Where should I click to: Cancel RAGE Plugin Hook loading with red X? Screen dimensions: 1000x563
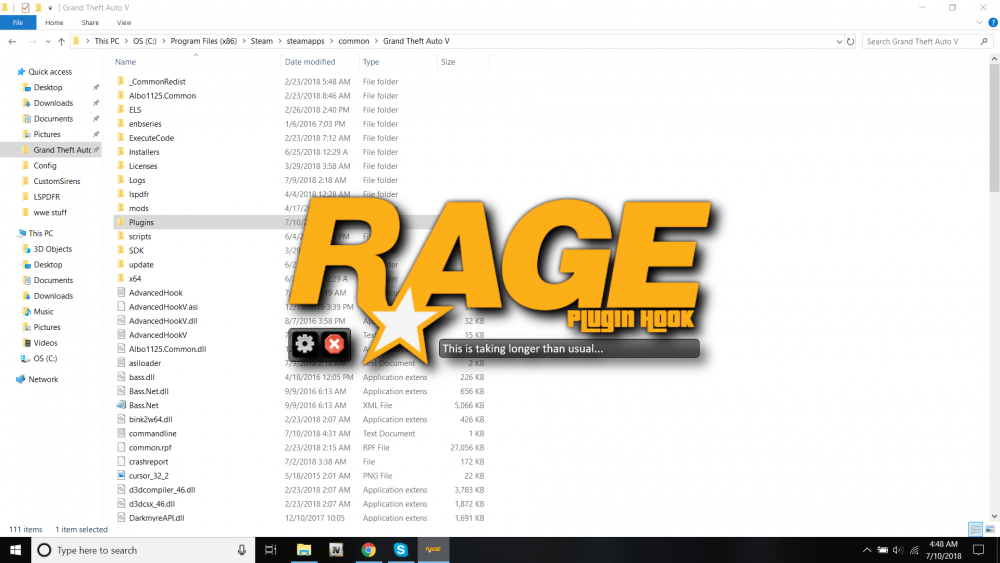(x=334, y=344)
